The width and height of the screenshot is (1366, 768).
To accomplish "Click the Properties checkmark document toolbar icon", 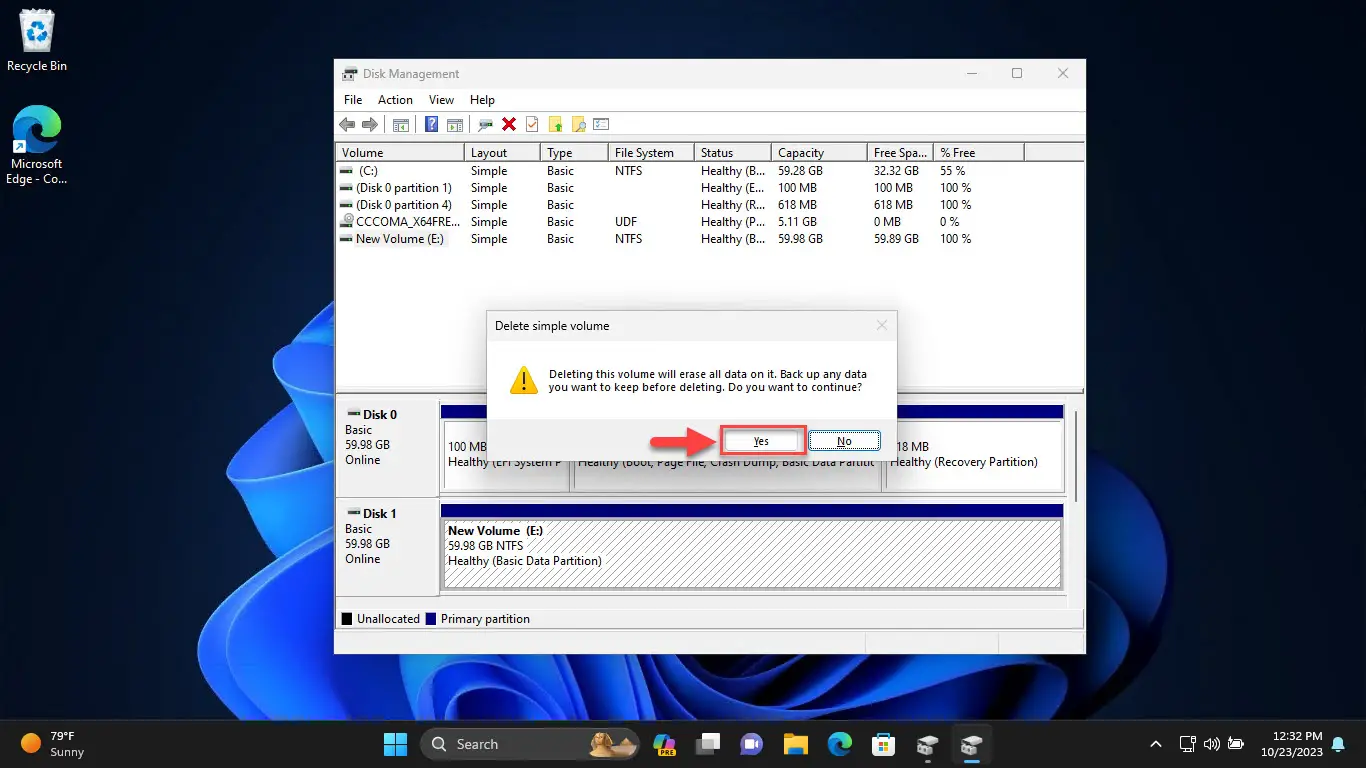I will [532, 125].
